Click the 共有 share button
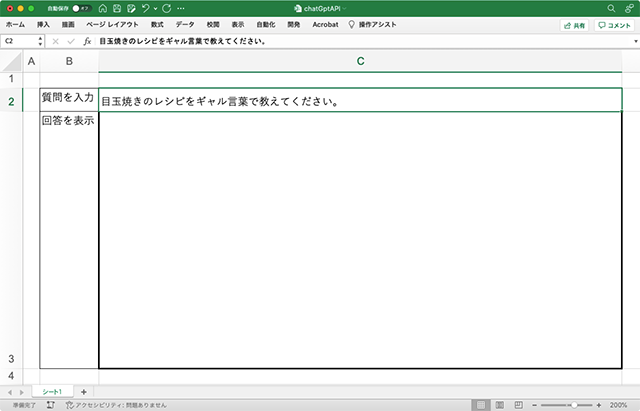 point(575,25)
